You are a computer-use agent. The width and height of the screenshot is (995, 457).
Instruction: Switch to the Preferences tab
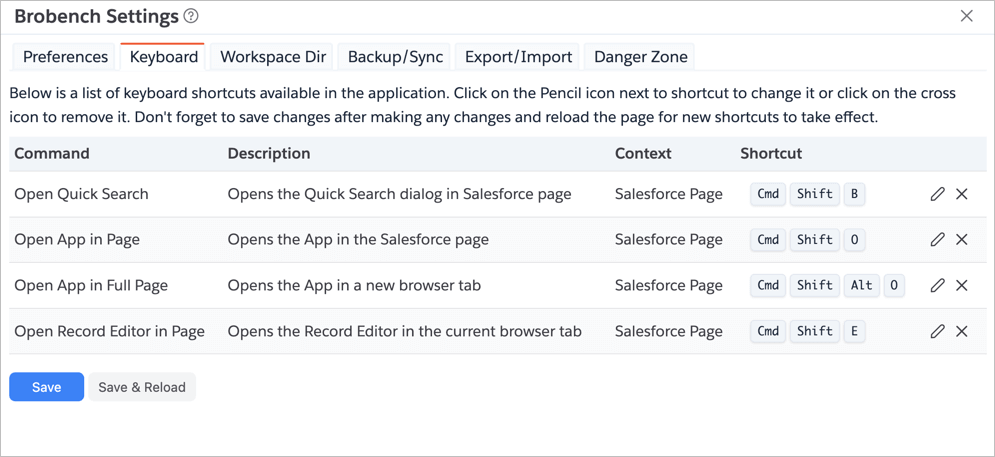pos(65,57)
